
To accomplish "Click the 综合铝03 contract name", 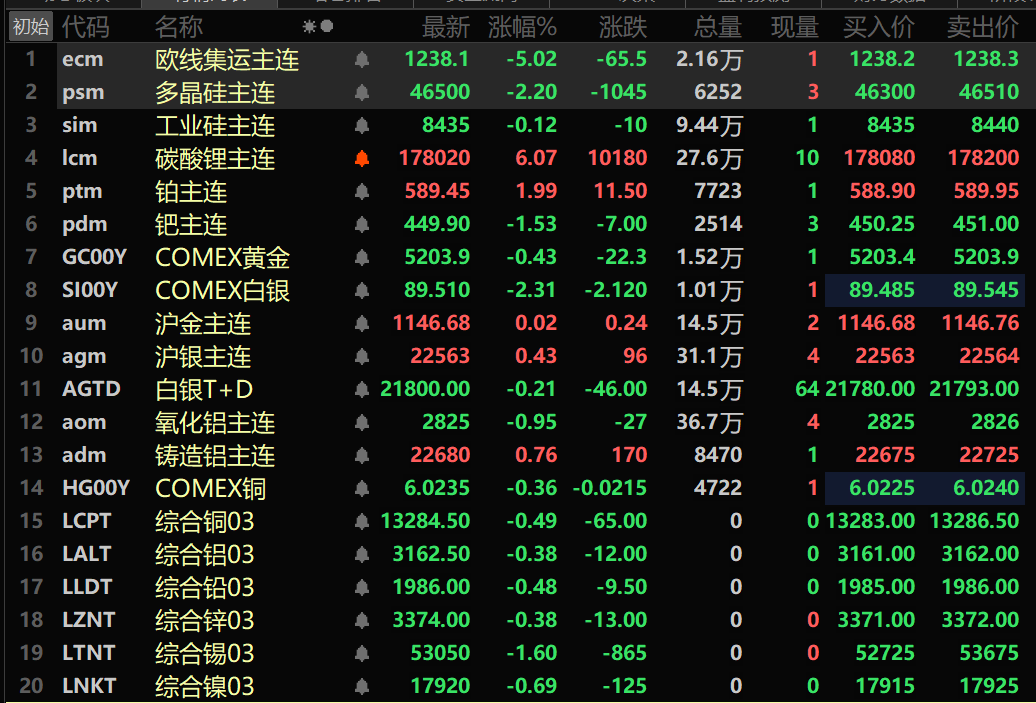I will (204, 554).
